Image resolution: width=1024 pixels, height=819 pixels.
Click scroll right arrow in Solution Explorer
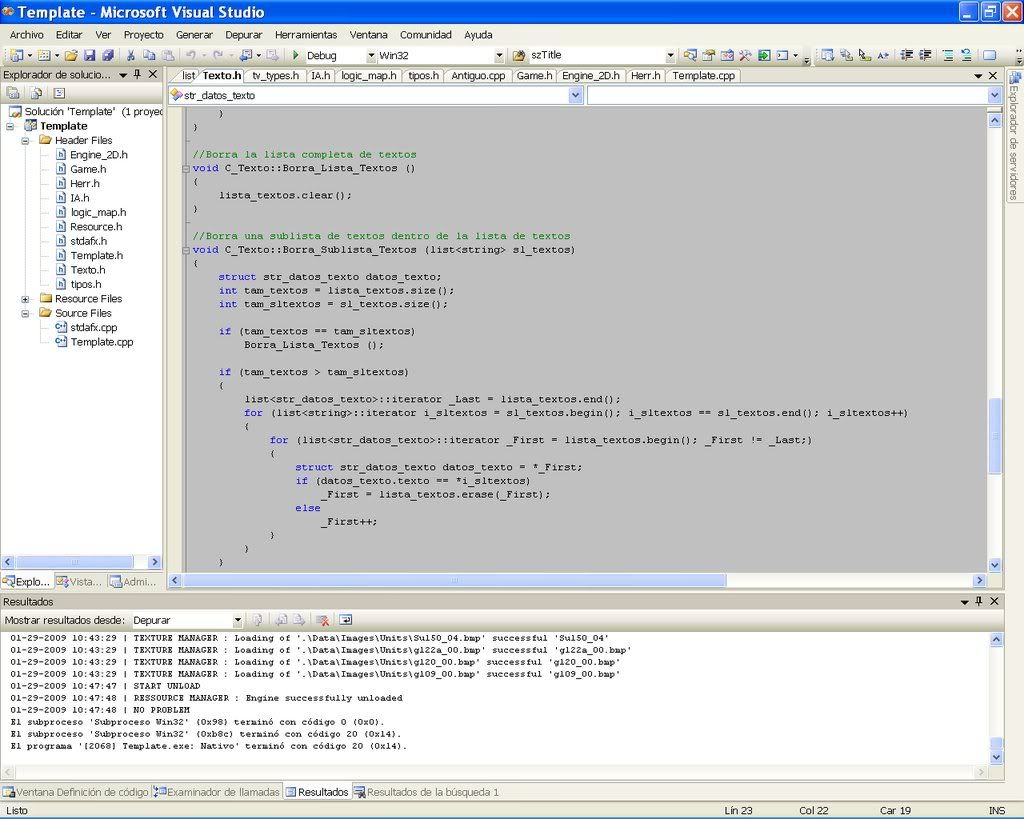click(x=155, y=562)
